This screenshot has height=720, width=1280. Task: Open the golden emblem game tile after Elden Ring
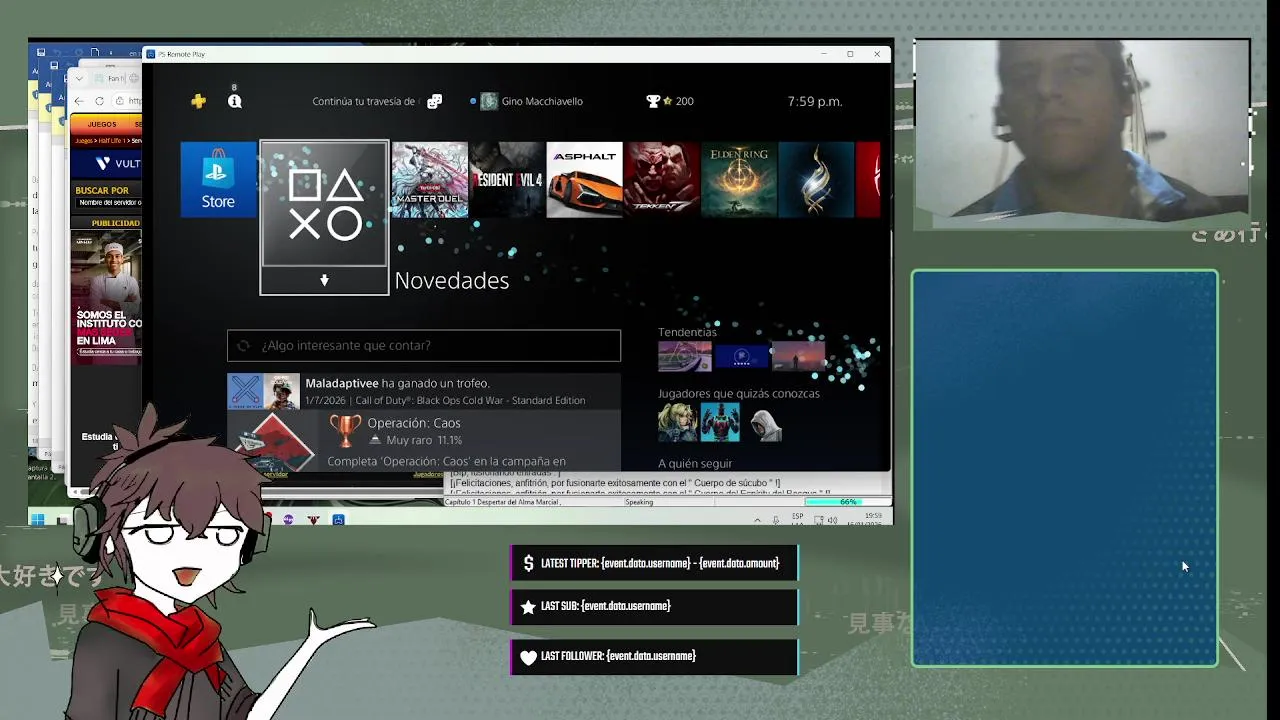coord(816,179)
